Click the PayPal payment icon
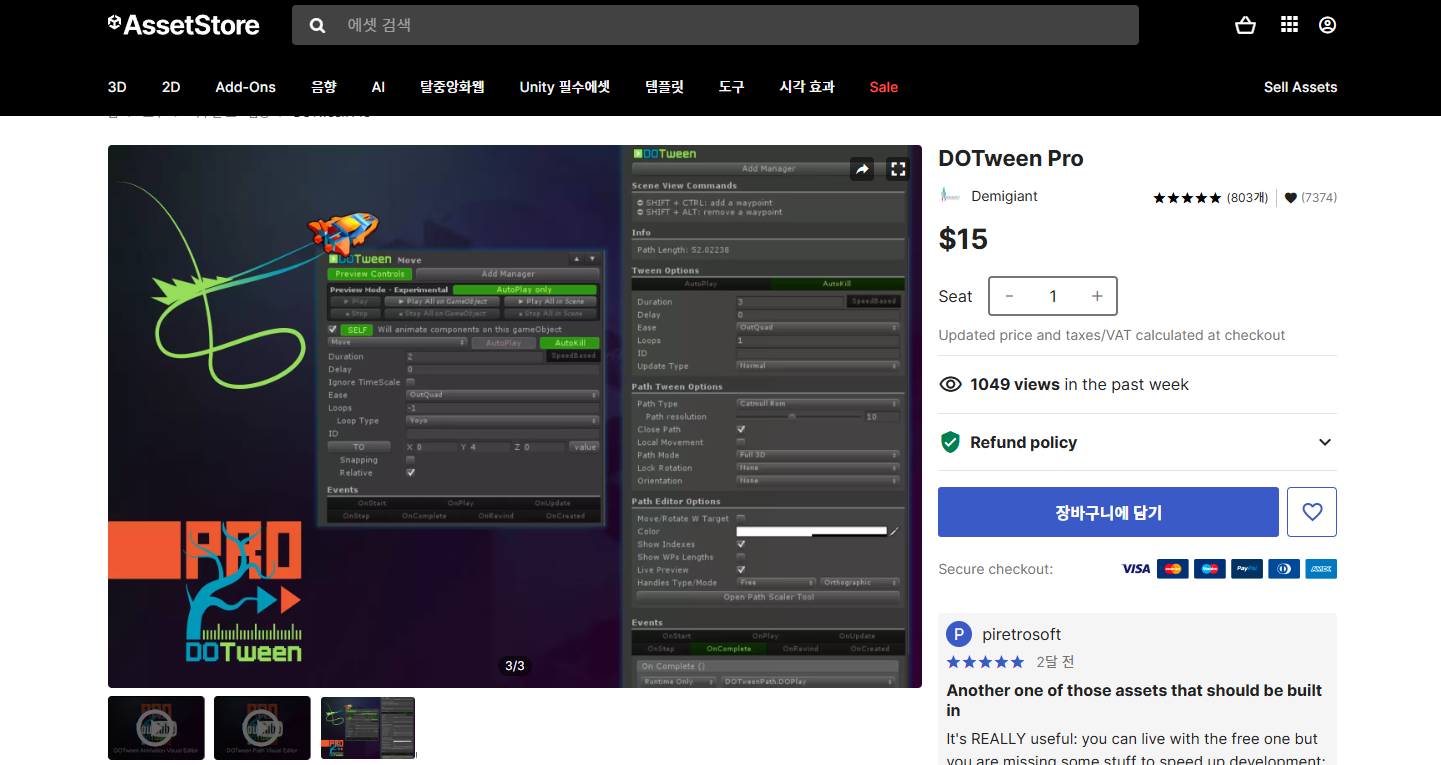 (1247, 569)
